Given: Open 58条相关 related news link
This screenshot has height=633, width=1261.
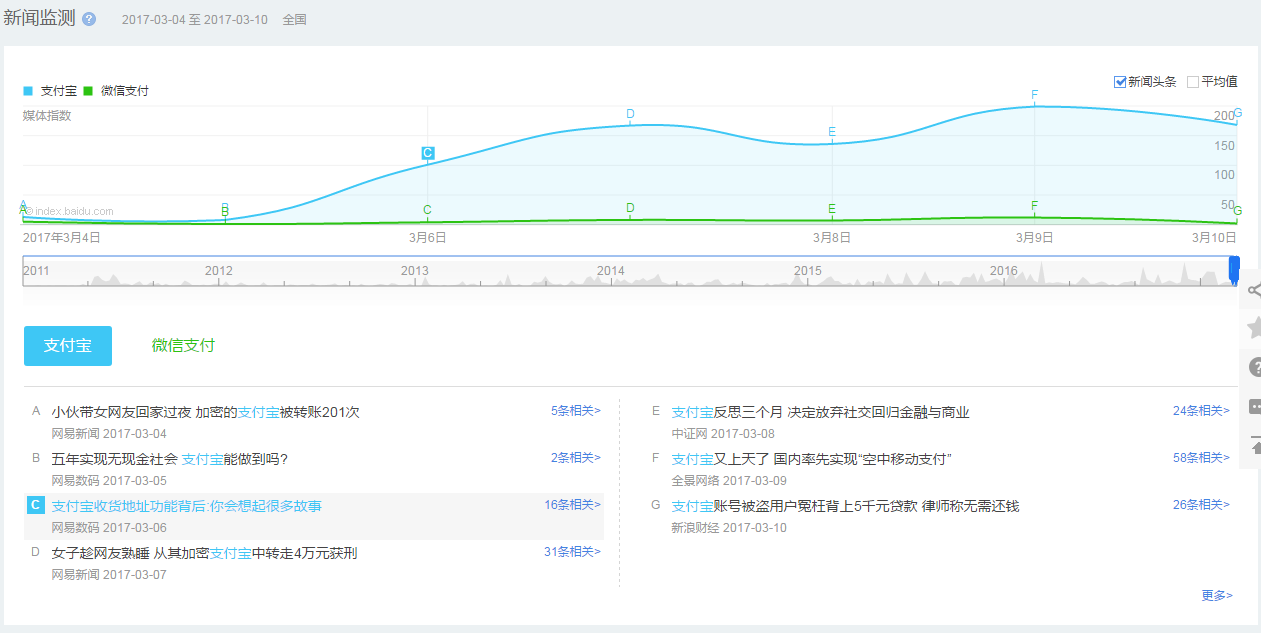Looking at the screenshot, I should [1201, 457].
